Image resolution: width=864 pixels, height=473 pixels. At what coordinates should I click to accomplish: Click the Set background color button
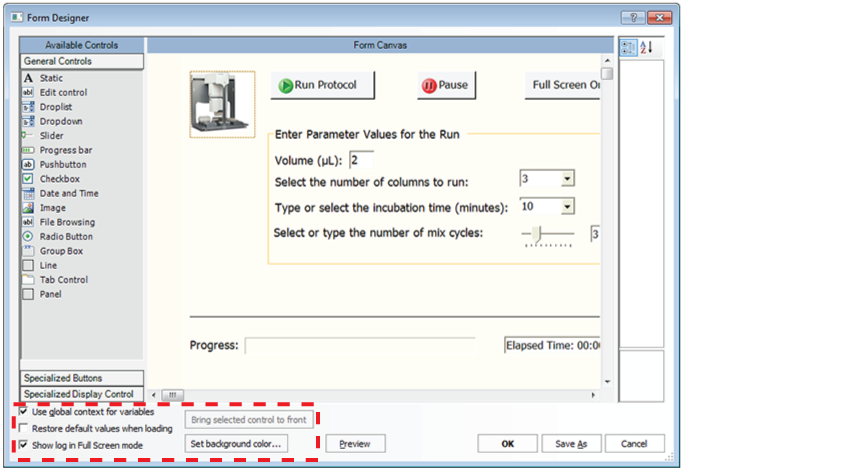tap(237, 443)
